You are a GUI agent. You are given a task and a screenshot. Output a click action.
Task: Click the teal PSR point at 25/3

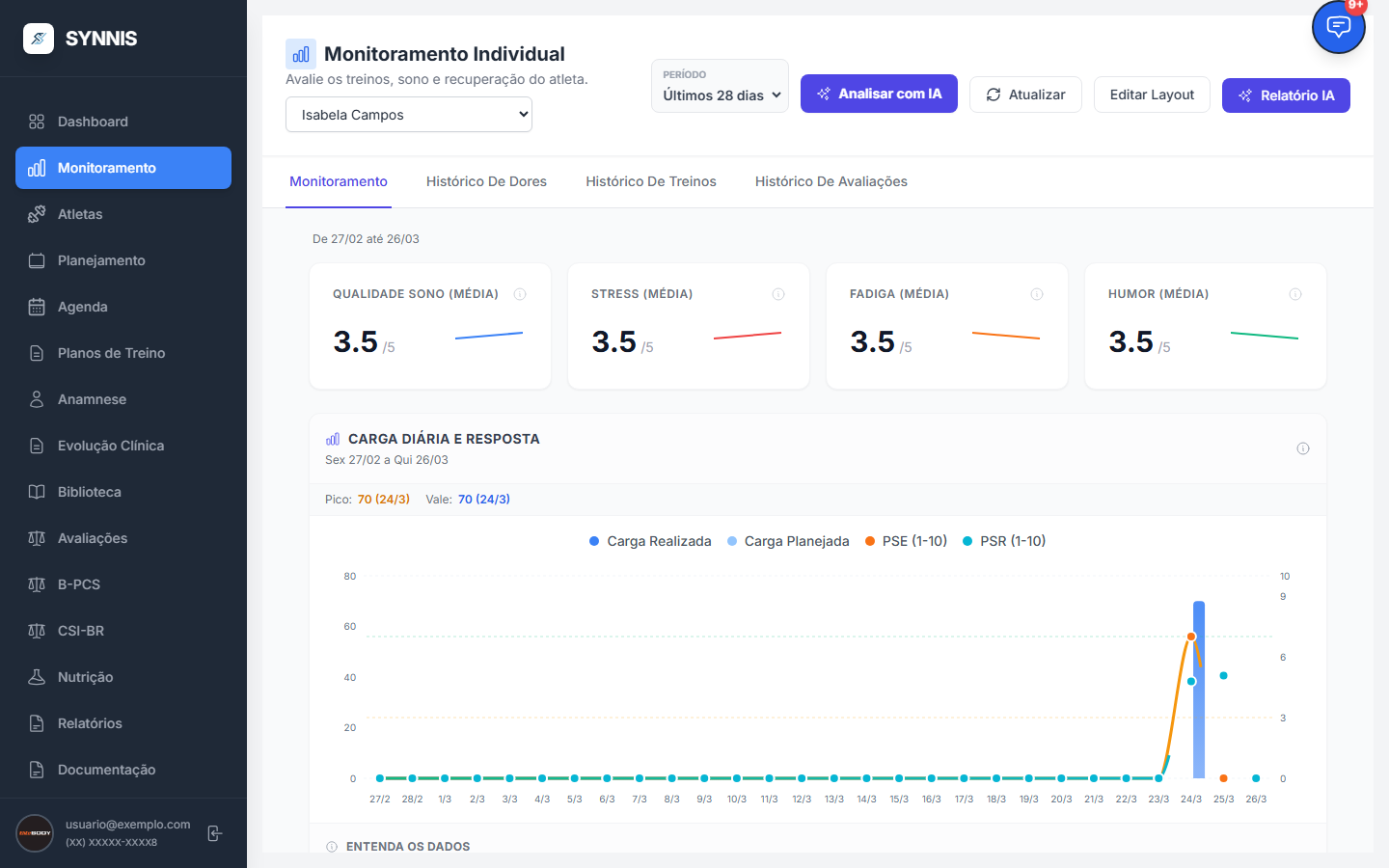point(1223,675)
